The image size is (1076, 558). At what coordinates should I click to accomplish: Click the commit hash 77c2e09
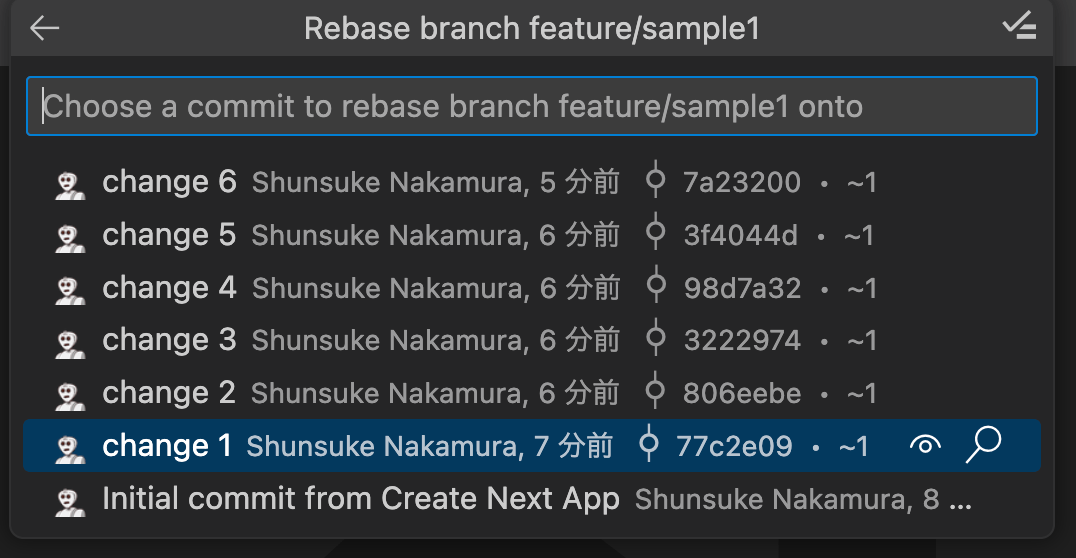click(x=734, y=446)
